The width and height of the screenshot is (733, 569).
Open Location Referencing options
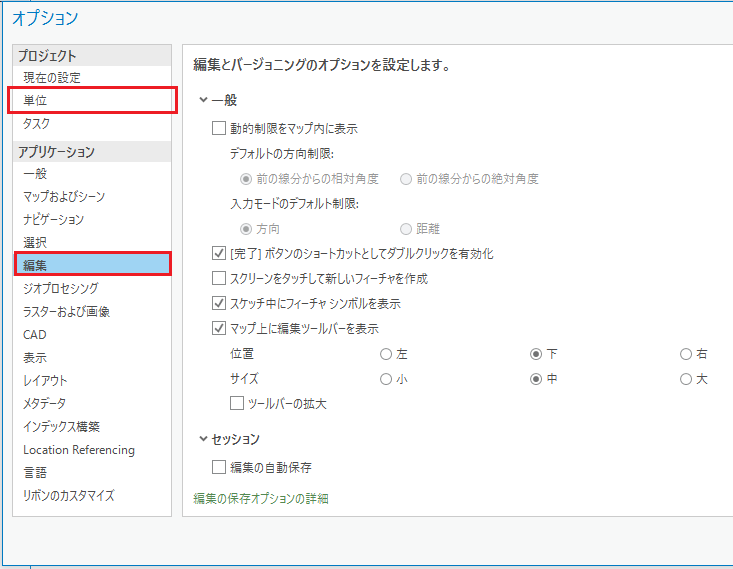[92, 450]
